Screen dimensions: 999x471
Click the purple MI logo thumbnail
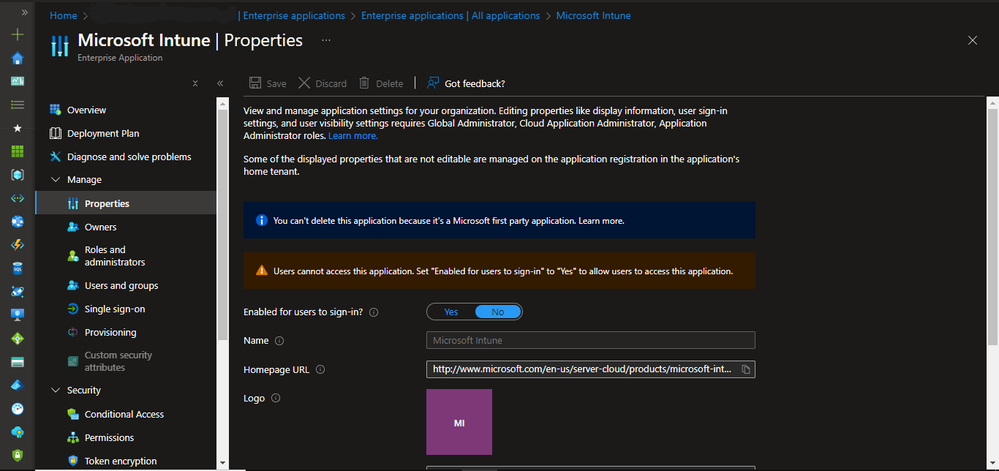pyautogui.click(x=459, y=422)
